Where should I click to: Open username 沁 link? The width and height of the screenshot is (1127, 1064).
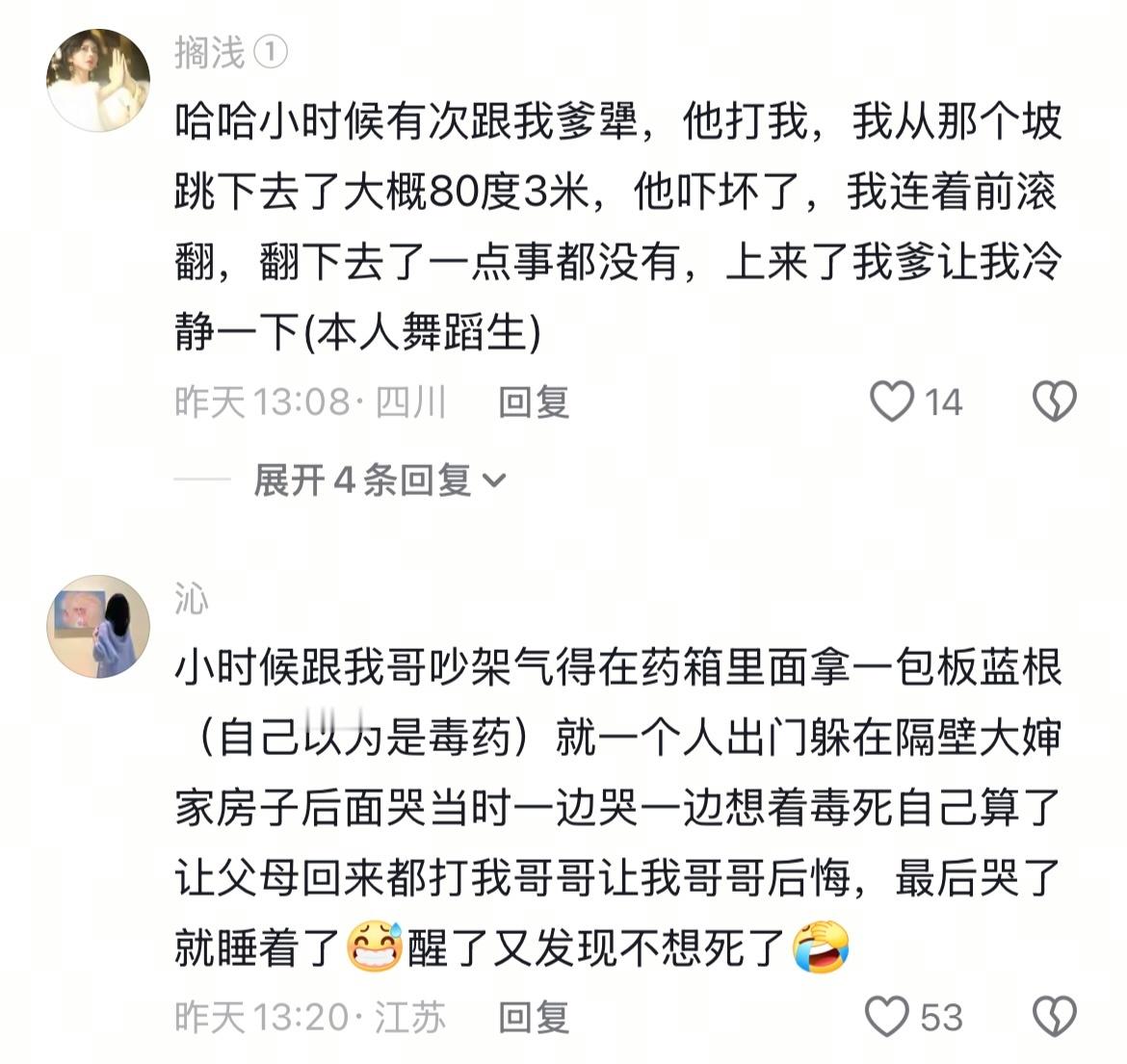(x=191, y=599)
